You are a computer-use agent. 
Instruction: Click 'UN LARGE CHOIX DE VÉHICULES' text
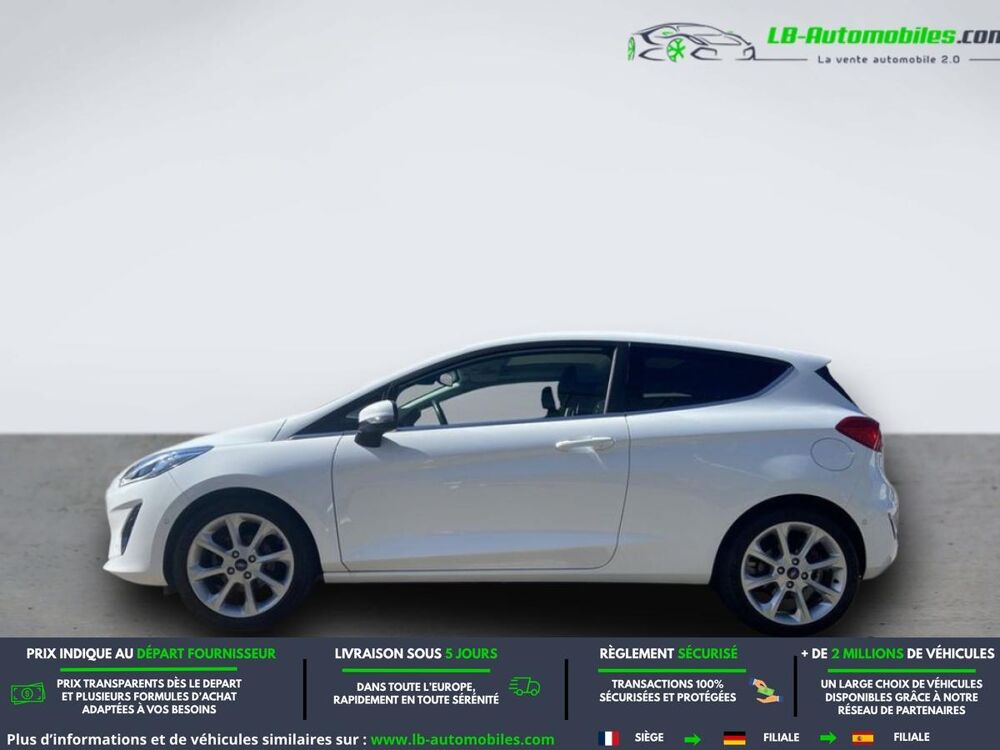point(901,684)
